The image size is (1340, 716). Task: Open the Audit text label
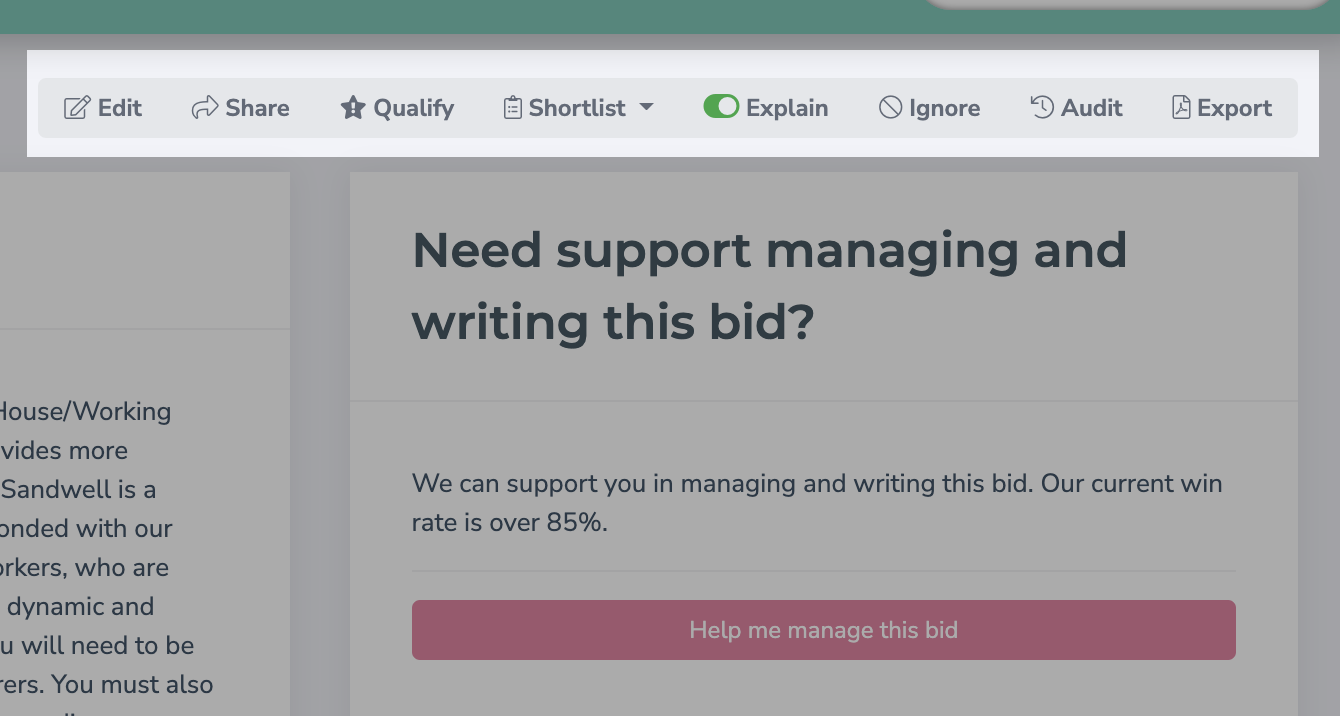coord(1092,108)
